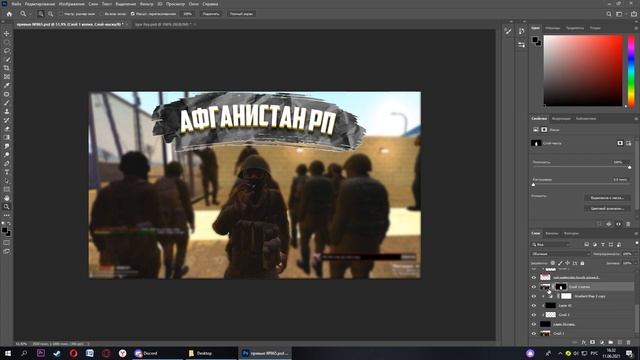Create a new group via folder icon
Viewport: 640px width, 360px height.
[611, 342]
